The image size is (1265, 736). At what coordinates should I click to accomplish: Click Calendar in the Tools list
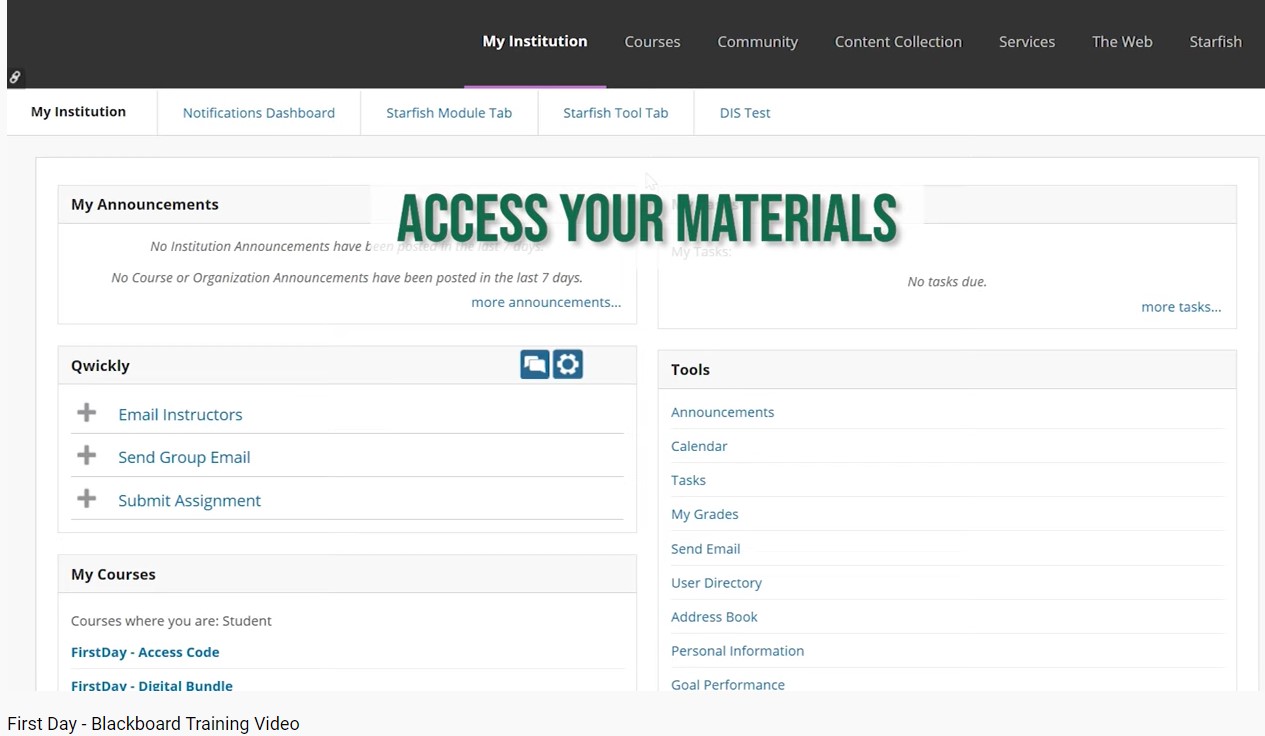pyautogui.click(x=699, y=446)
